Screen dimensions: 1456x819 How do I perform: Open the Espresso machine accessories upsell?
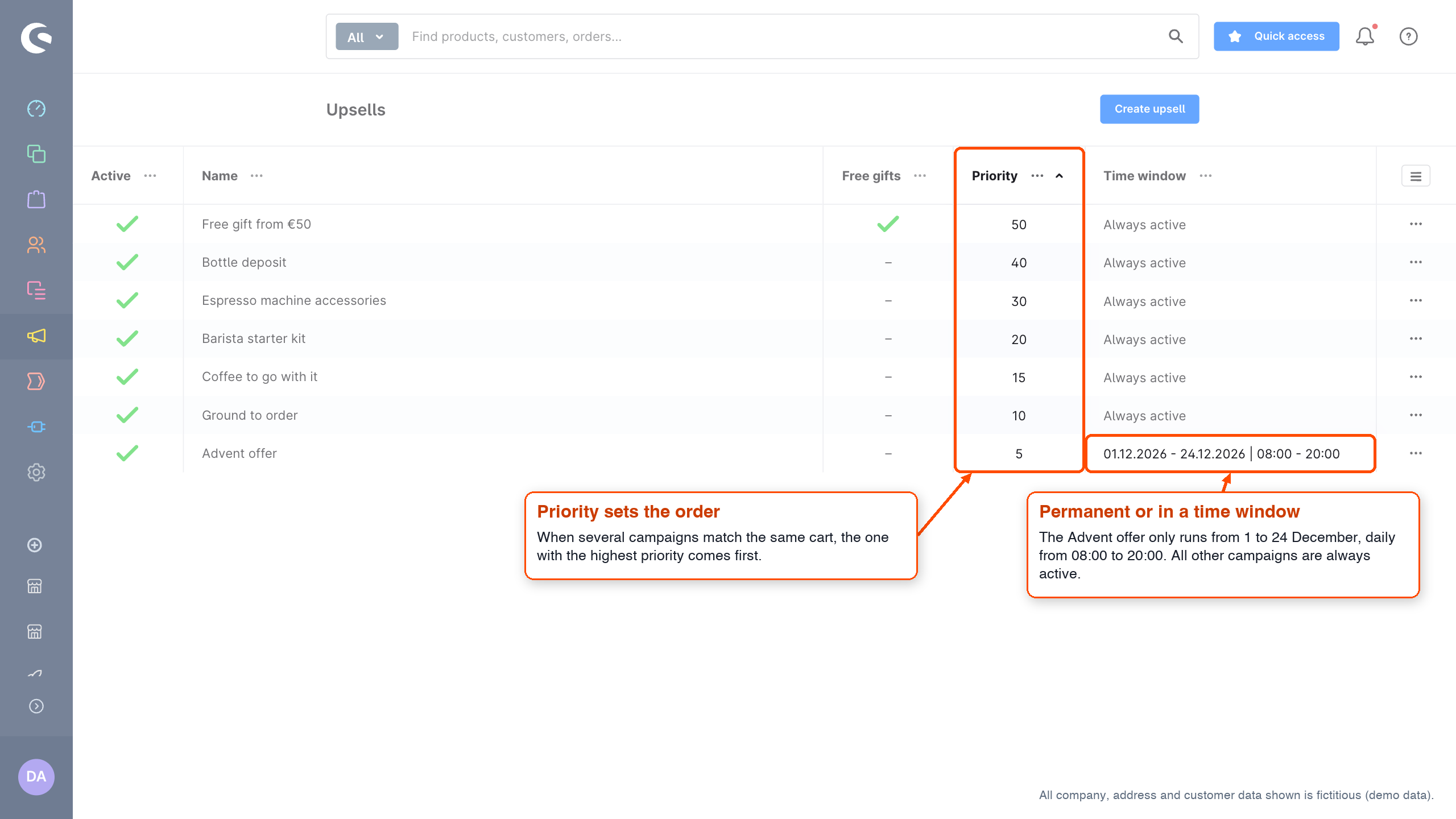(x=293, y=300)
